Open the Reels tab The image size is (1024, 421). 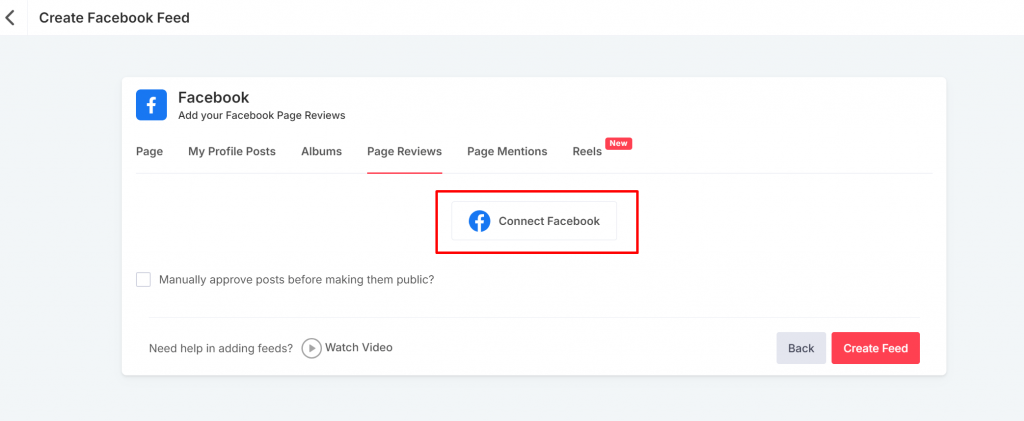(587, 152)
